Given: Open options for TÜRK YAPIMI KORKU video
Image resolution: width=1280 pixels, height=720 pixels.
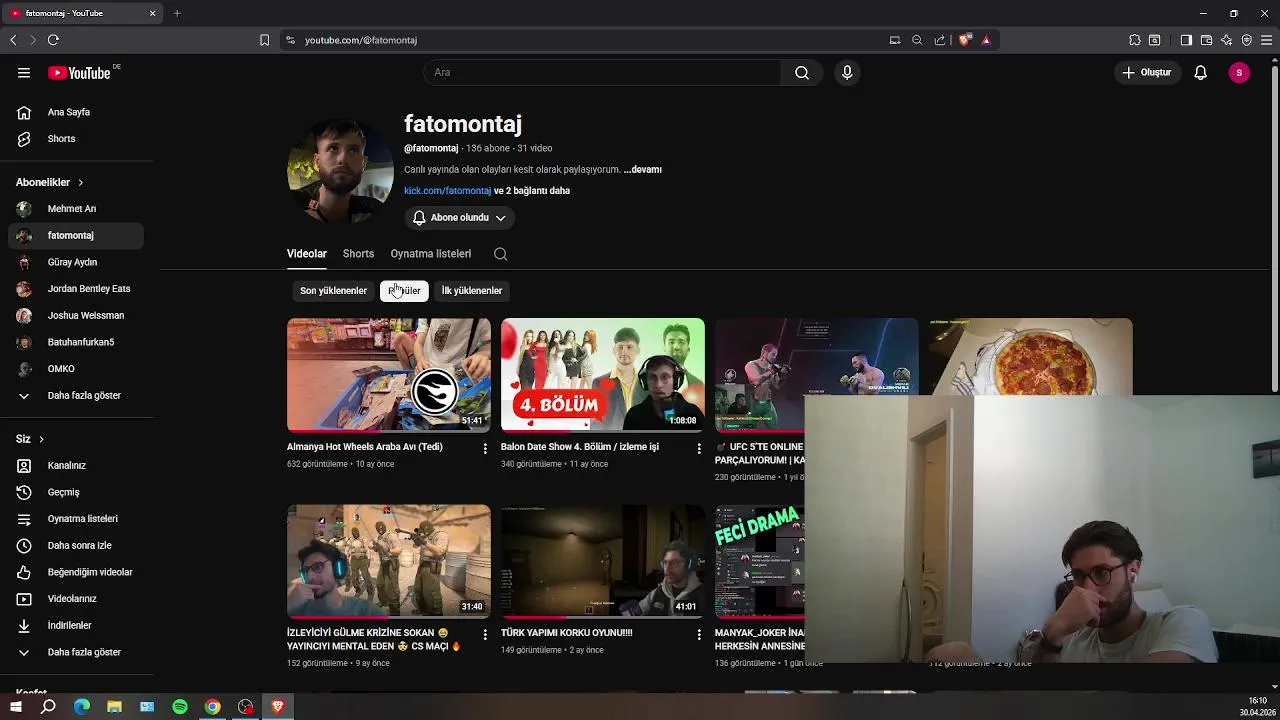Looking at the screenshot, I should [699, 634].
